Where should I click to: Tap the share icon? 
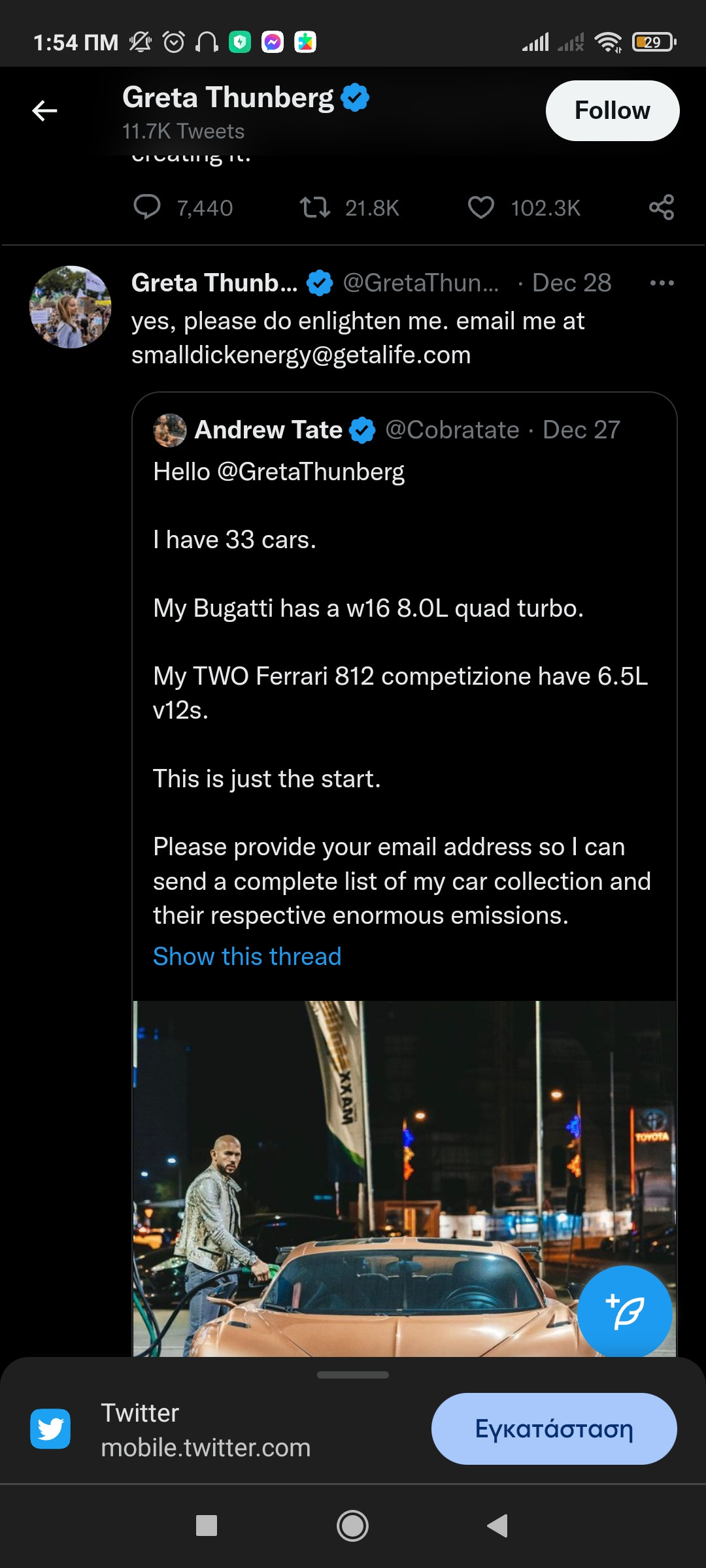[x=661, y=208]
